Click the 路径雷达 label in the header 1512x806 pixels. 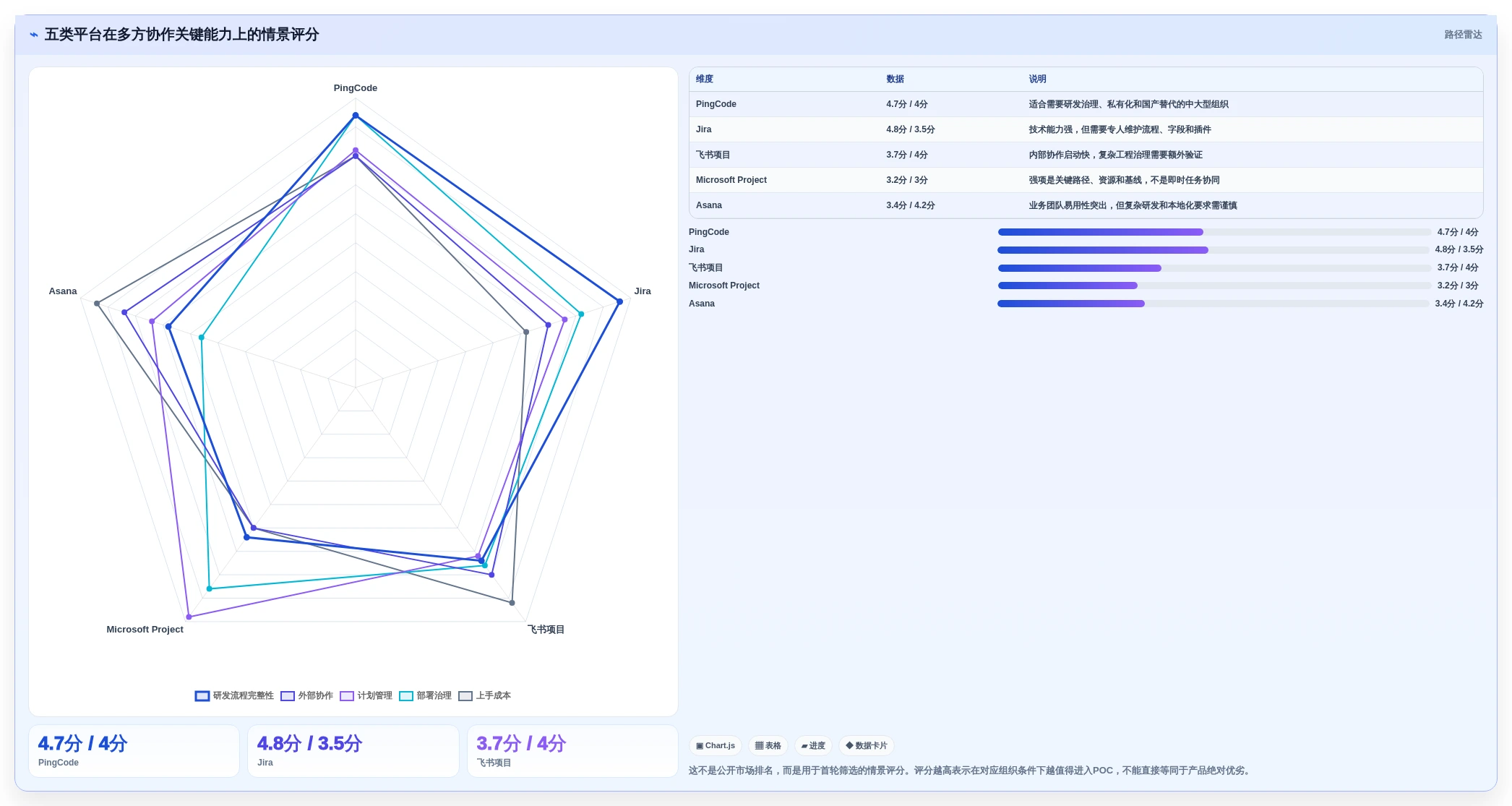tap(1463, 35)
